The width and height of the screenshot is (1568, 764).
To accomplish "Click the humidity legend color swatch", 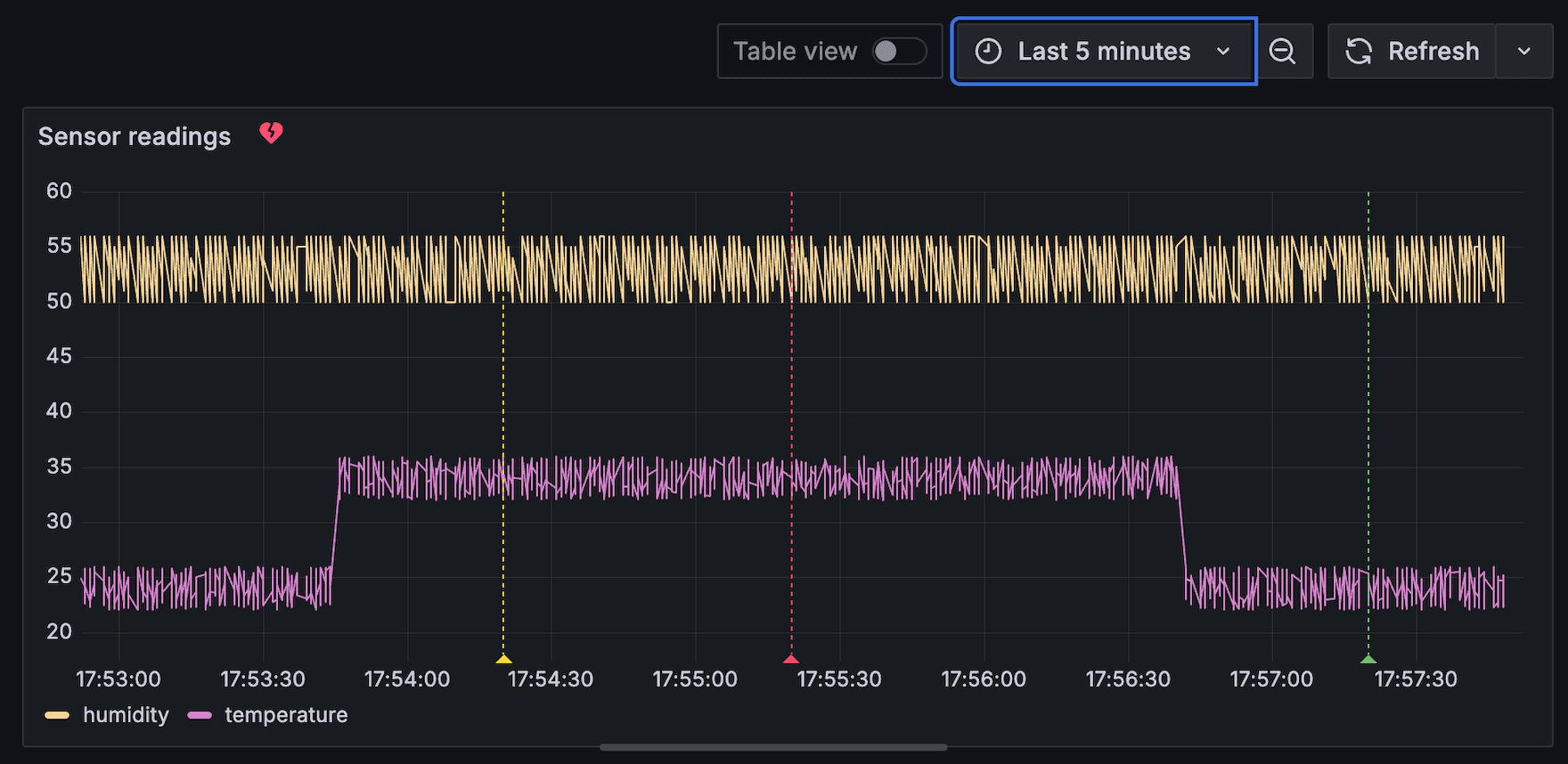I will (x=57, y=715).
